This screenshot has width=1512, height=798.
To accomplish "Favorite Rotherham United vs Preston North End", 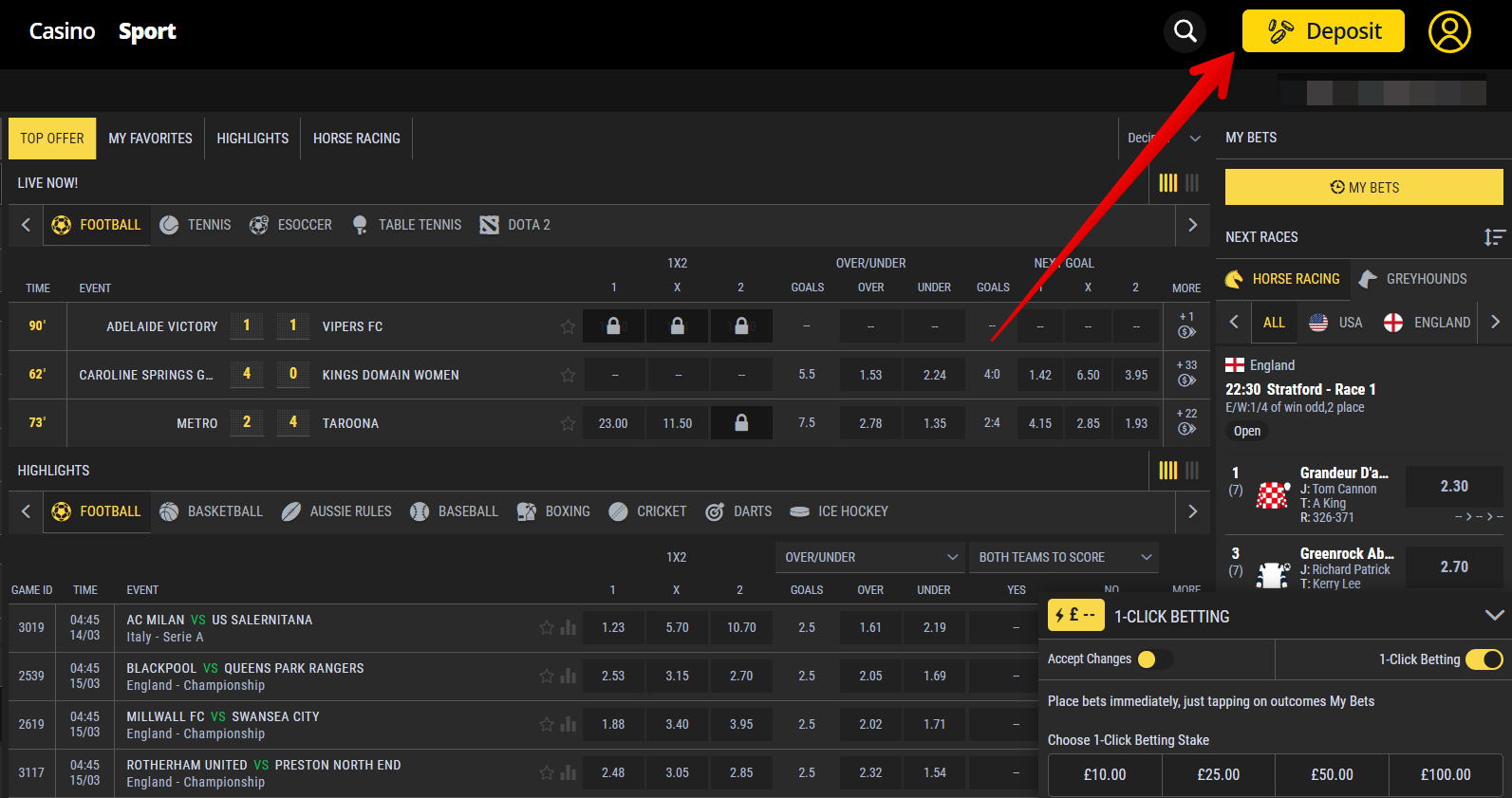I will [x=547, y=772].
